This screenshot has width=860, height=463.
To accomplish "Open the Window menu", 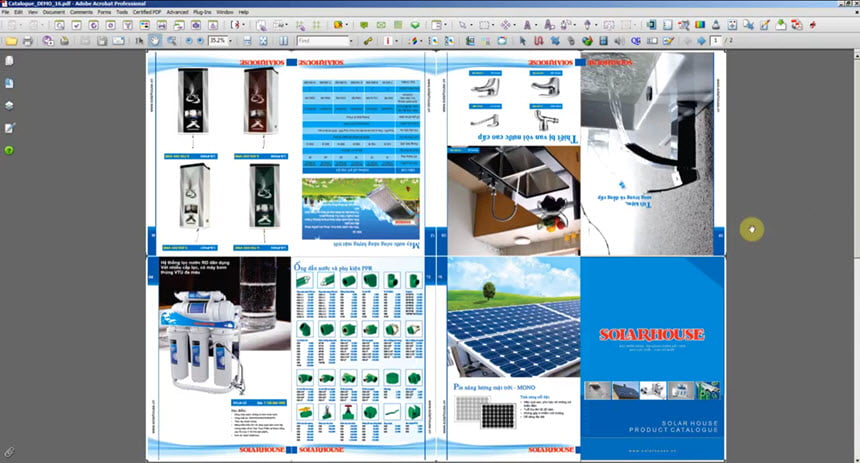I will pyautogui.click(x=225, y=12).
